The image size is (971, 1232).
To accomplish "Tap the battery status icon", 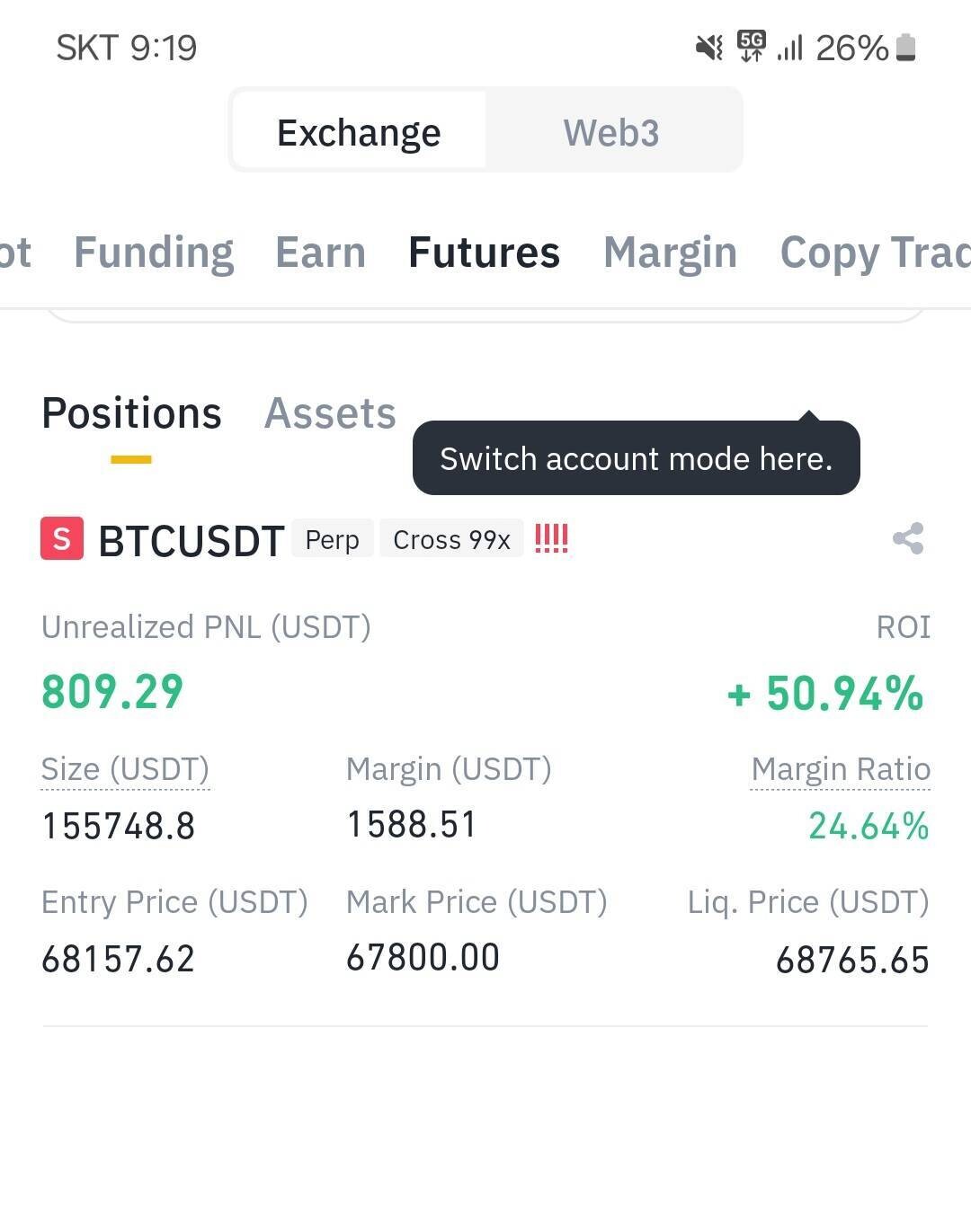I will (x=906, y=48).
